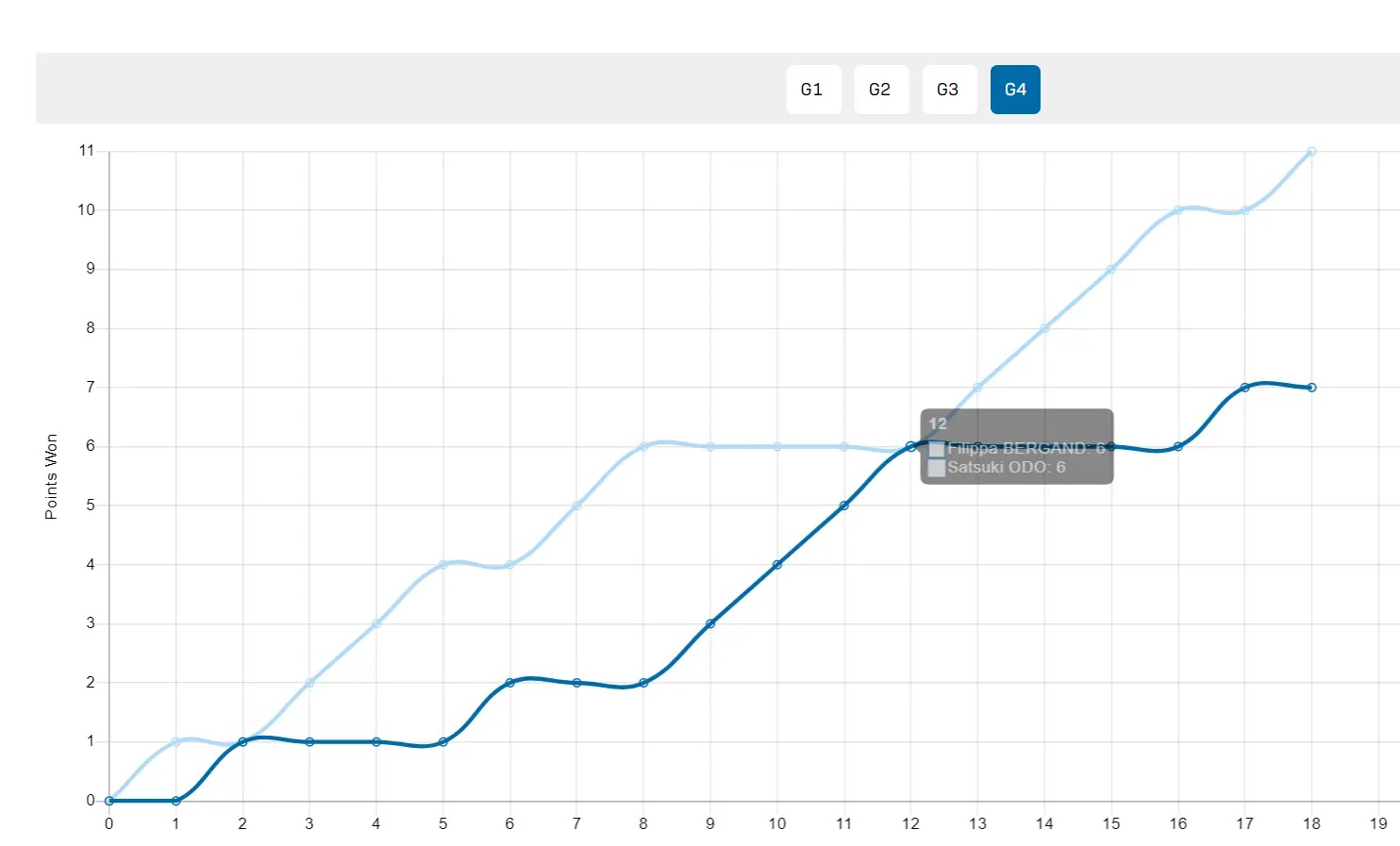Viewport: 1400px width, 846px height.
Task: Click the light blue point at rally 3
Action: pyautogui.click(x=309, y=683)
